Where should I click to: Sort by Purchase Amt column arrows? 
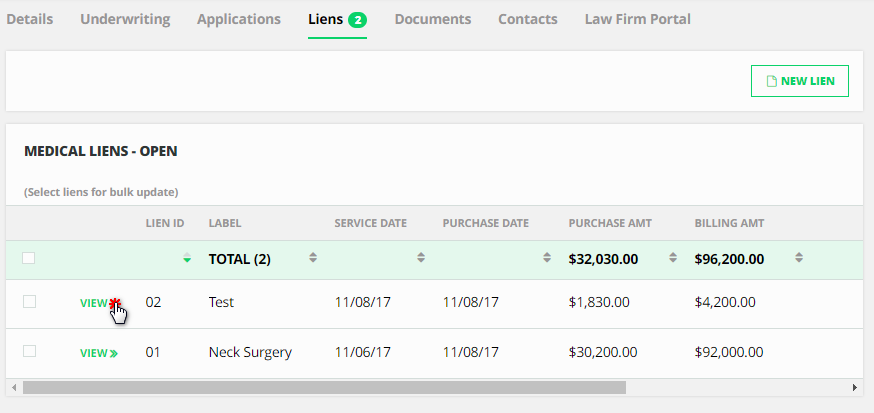point(673,259)
